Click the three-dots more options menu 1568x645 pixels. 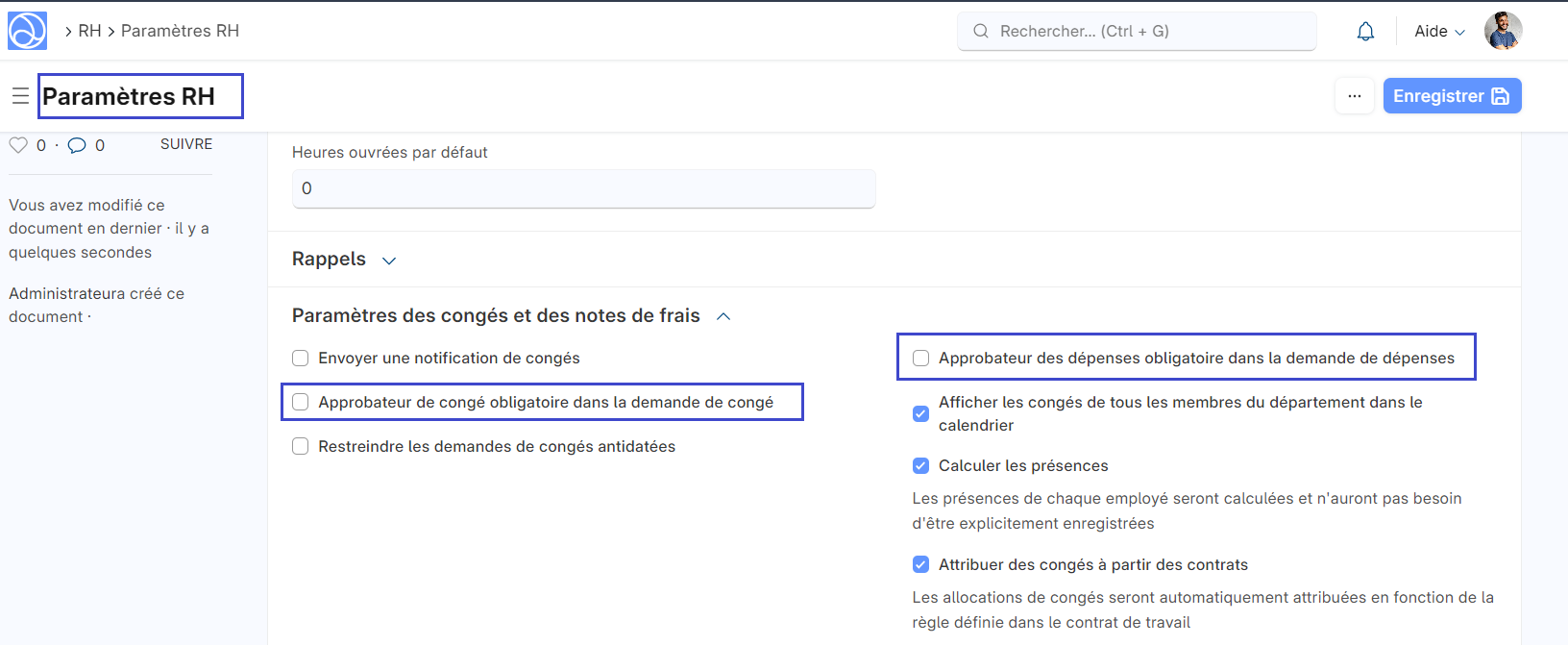(1355, 96)
